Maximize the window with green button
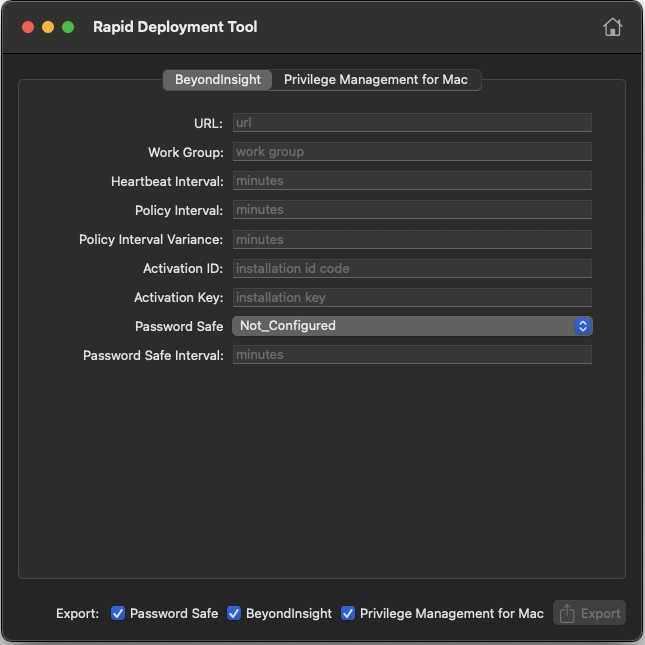The image size is (645, 645). click(68, 27)
